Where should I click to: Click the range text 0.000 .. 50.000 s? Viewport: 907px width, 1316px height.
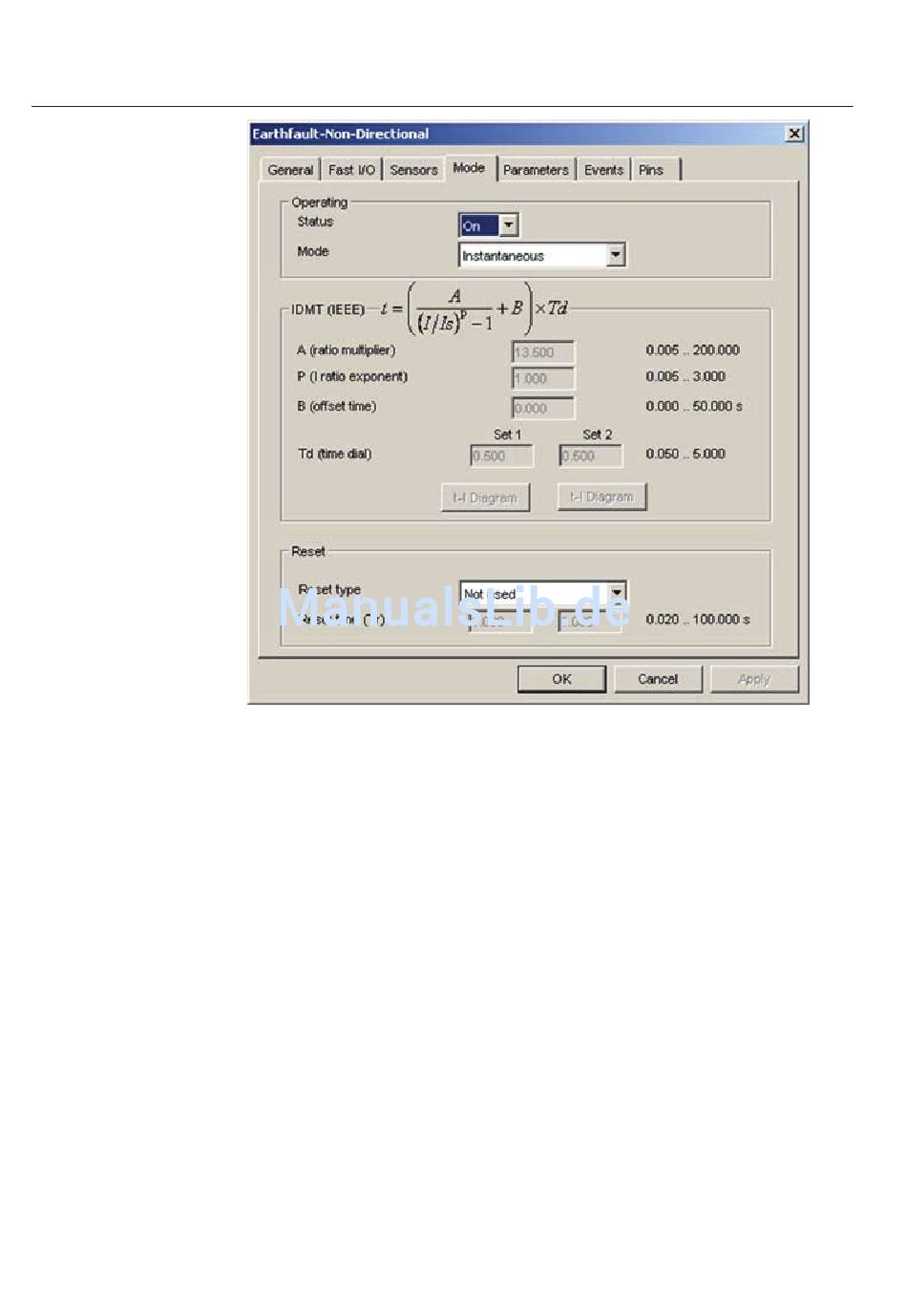[x=693, y=406]
